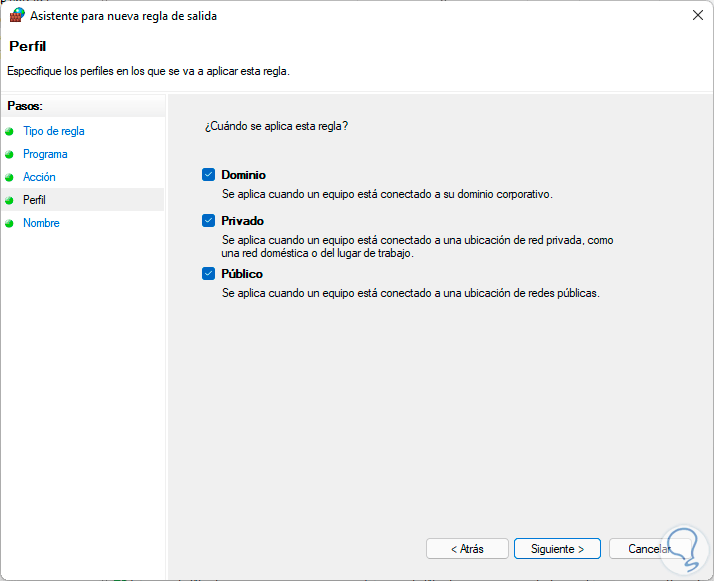714x581 pixels.
Task: Click green dot beside Nombre step
Action: click(10, 223)
